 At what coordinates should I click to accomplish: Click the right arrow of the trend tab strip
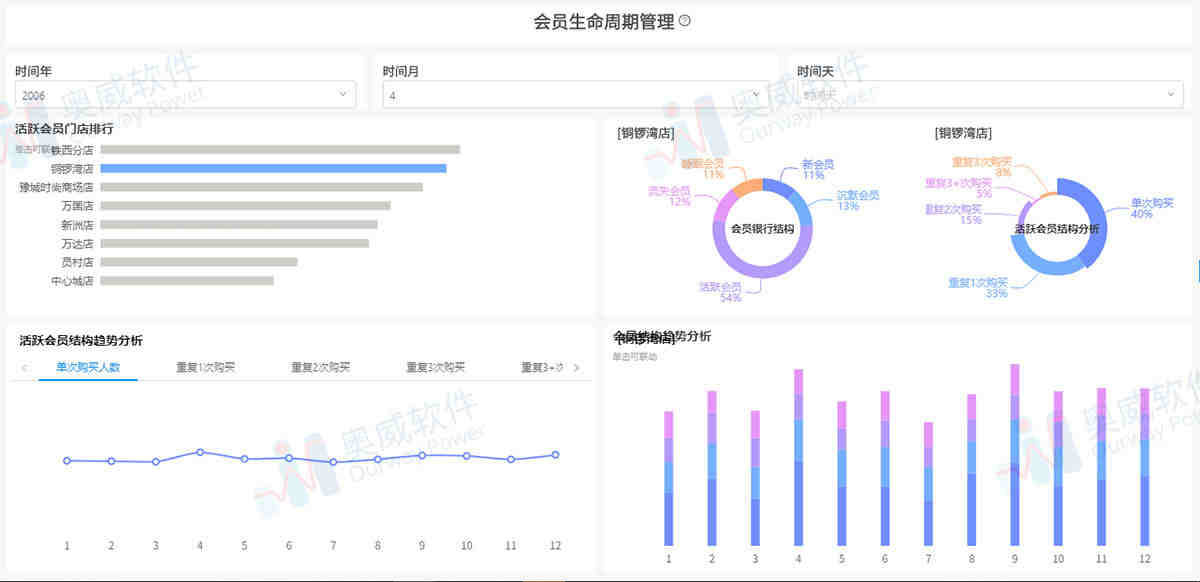point(576,368)
